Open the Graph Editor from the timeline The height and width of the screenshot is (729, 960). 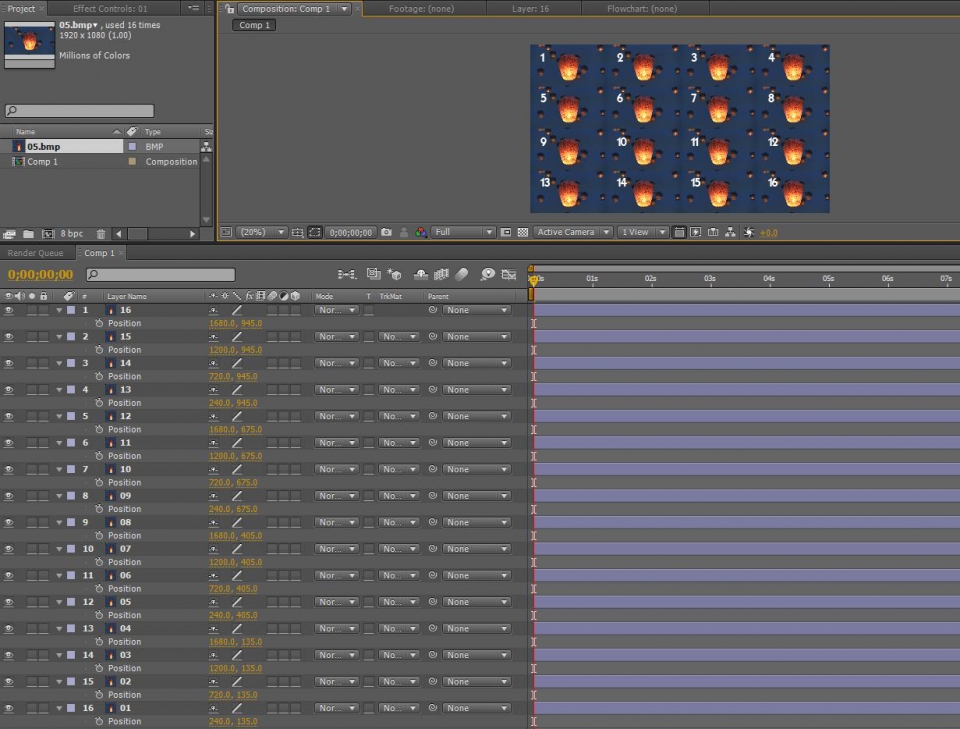click(x=508, y=274)
